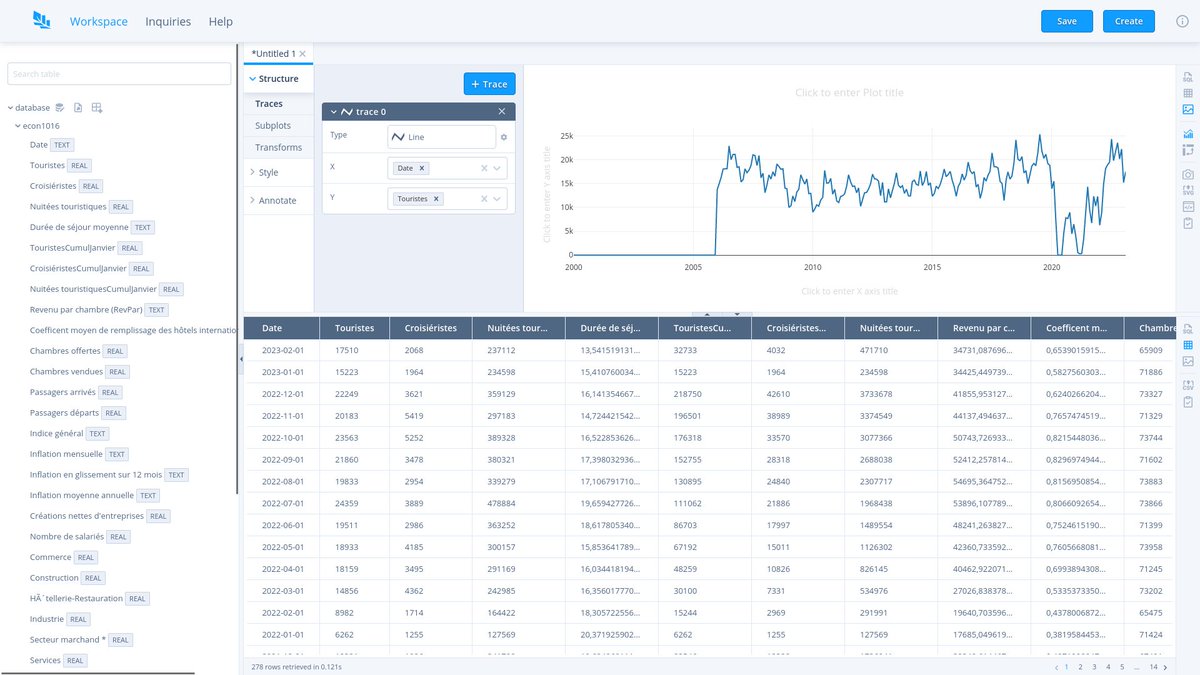Select table view icon in lower panel

1188,345
